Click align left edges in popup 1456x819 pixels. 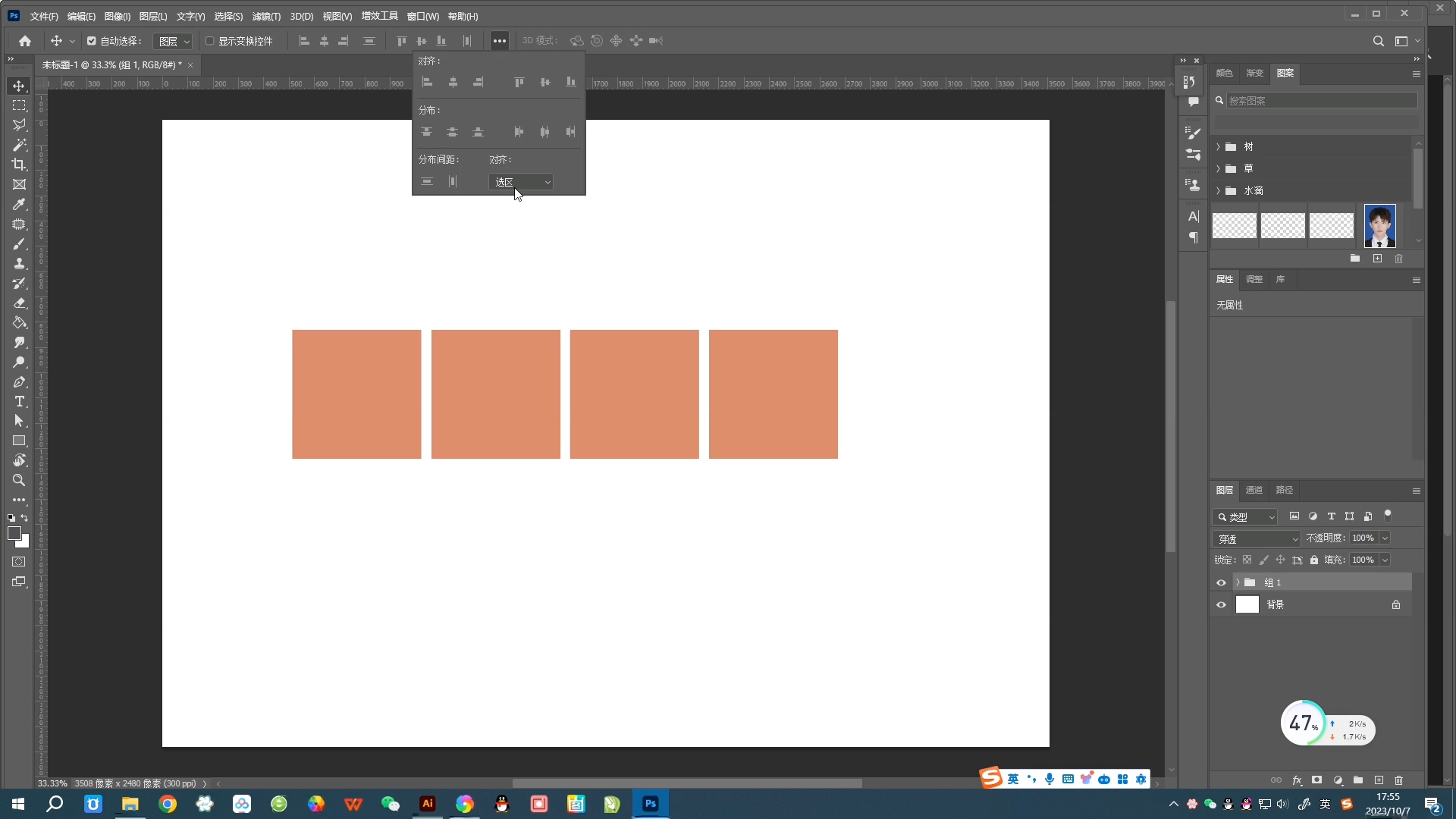pos(427,82)
